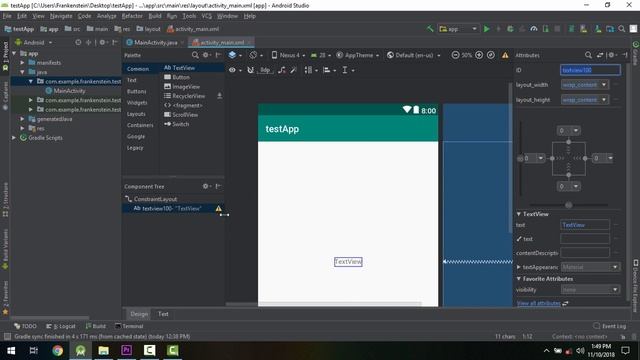The image size is (640, 360).
Task: Open Attributes panel settings gear
Action: pos(611,55)
